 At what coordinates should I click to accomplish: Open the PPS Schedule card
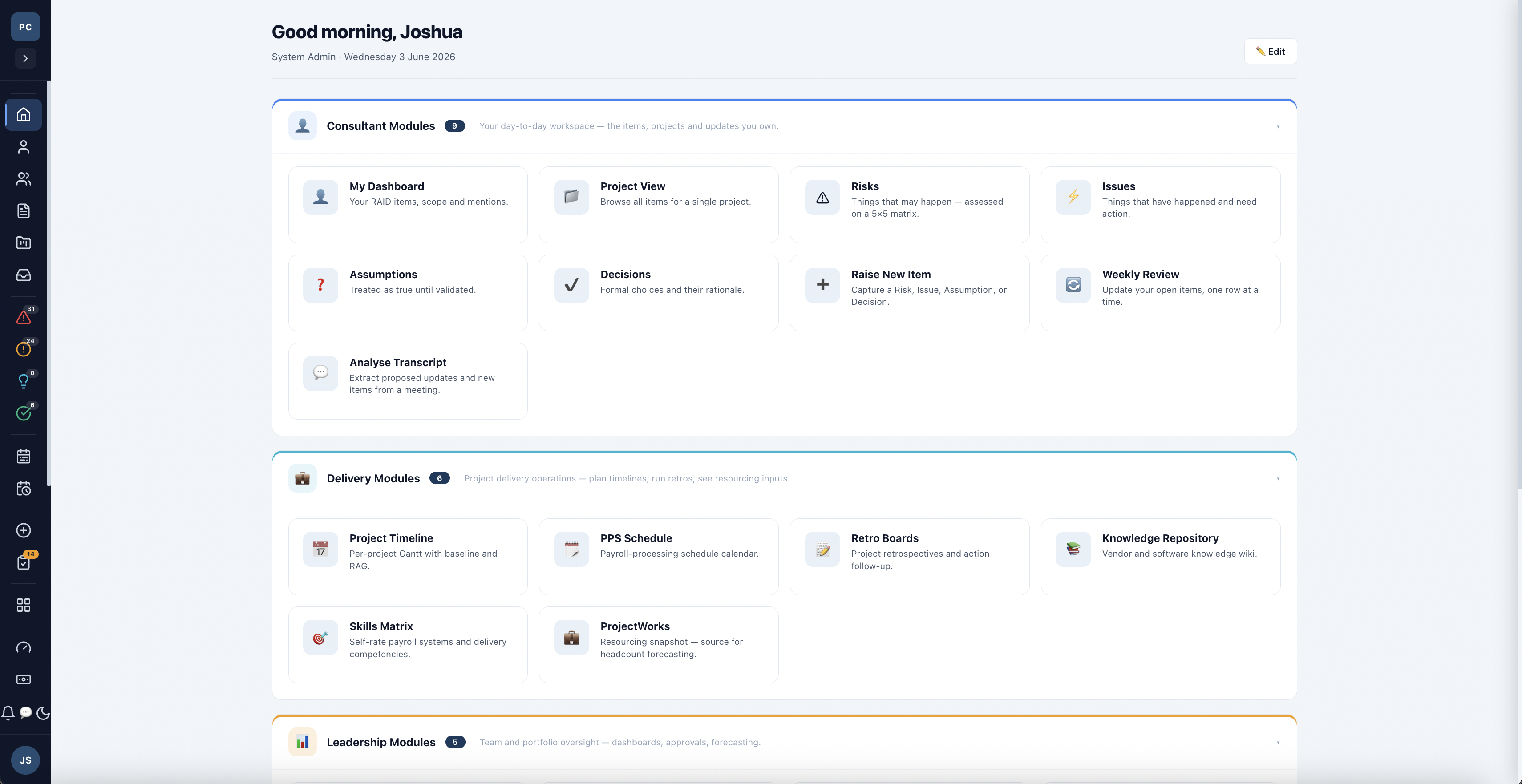click(x=659, y=557)
